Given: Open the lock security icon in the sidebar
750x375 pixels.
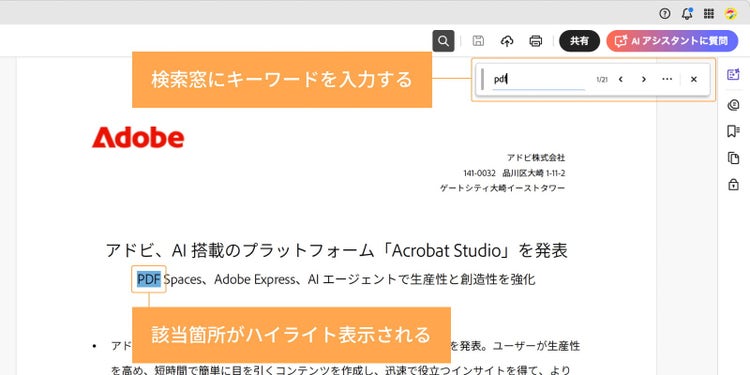Looking at the screenshot, I should click(733, 184).
